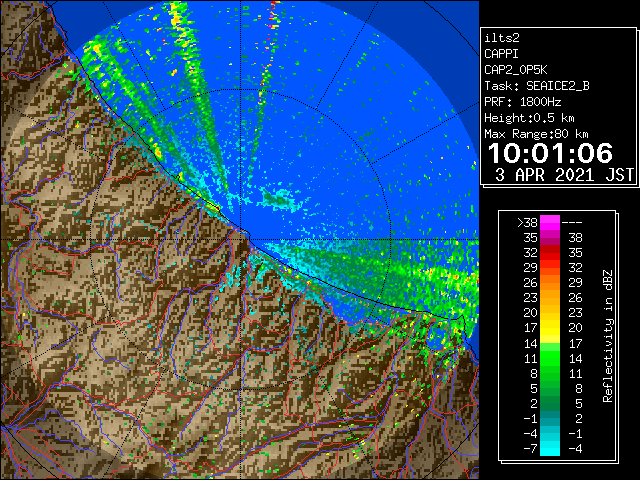This screenshot has height=480, width=640.
Task: Click the 'Task: SEAICE2_B' line
Action: tap(537, 86)
